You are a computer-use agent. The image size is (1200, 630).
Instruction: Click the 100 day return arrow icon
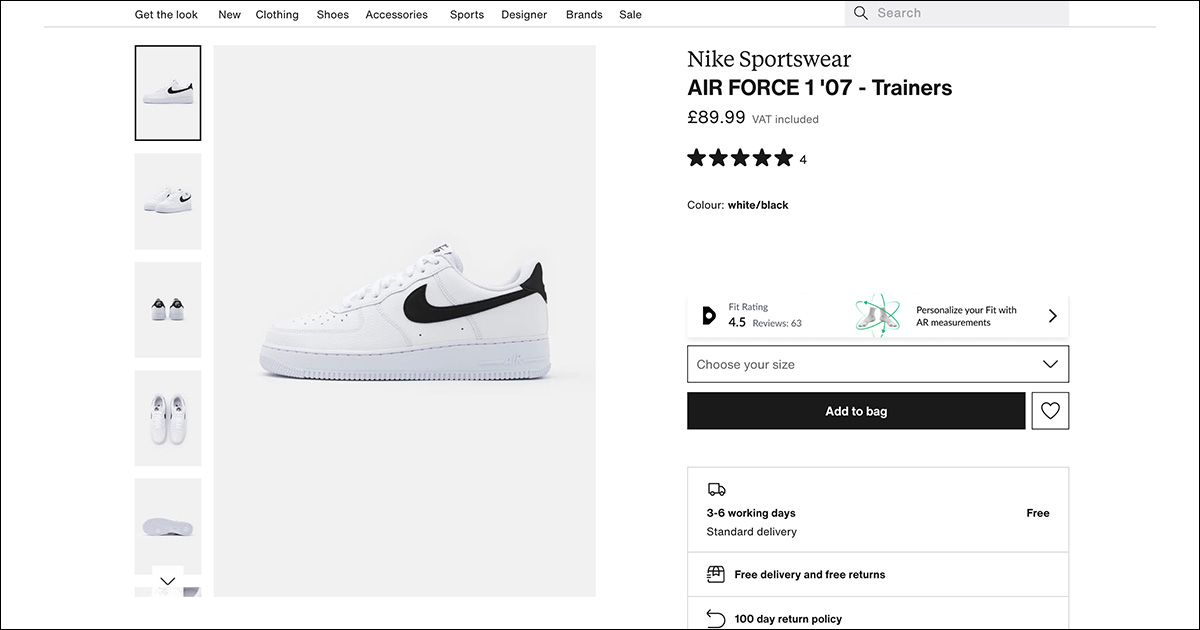pyautogui.click(x=716, y=619)
